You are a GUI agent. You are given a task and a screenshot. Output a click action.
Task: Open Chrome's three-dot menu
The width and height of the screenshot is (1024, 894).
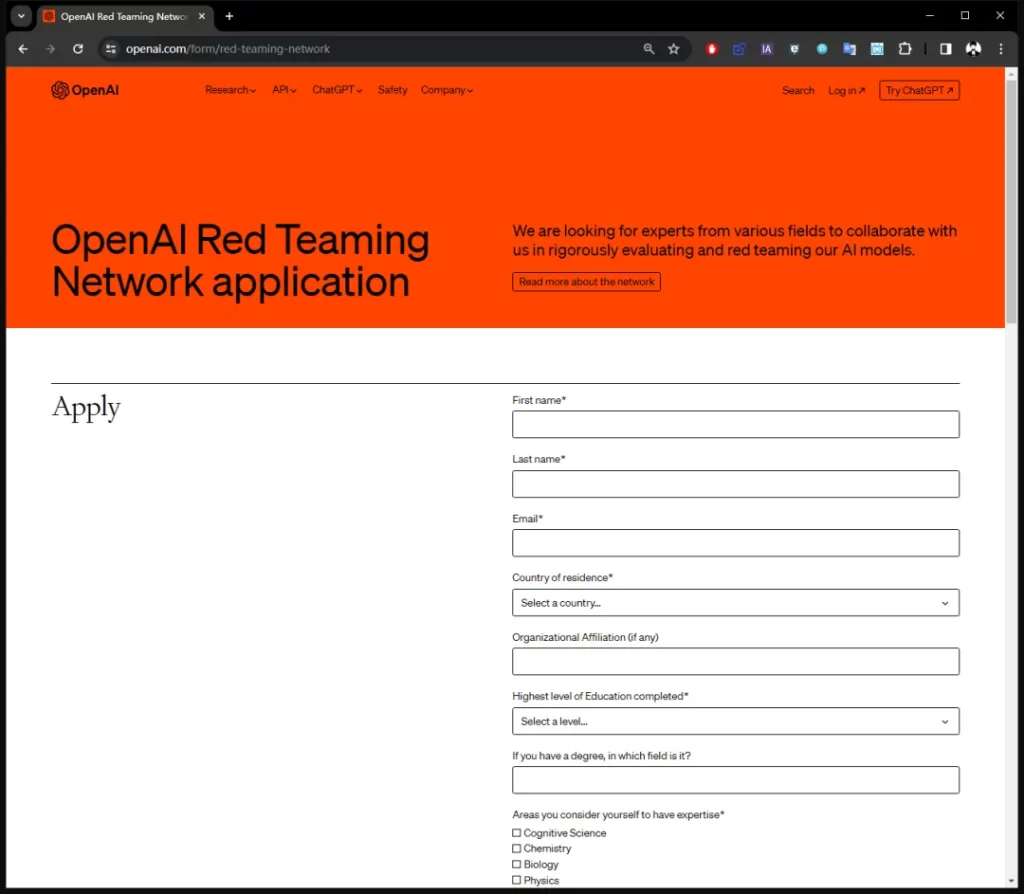coord(1001,49)
